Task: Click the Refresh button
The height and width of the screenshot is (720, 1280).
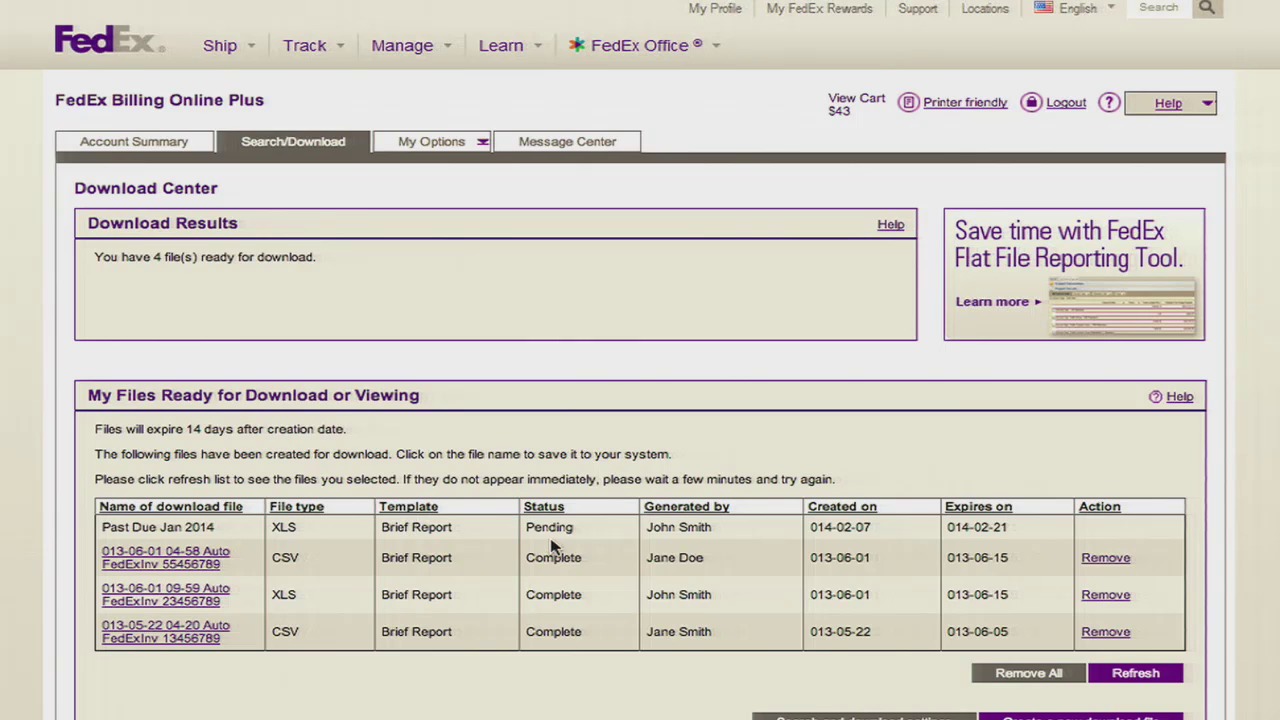Action: 1135,673
